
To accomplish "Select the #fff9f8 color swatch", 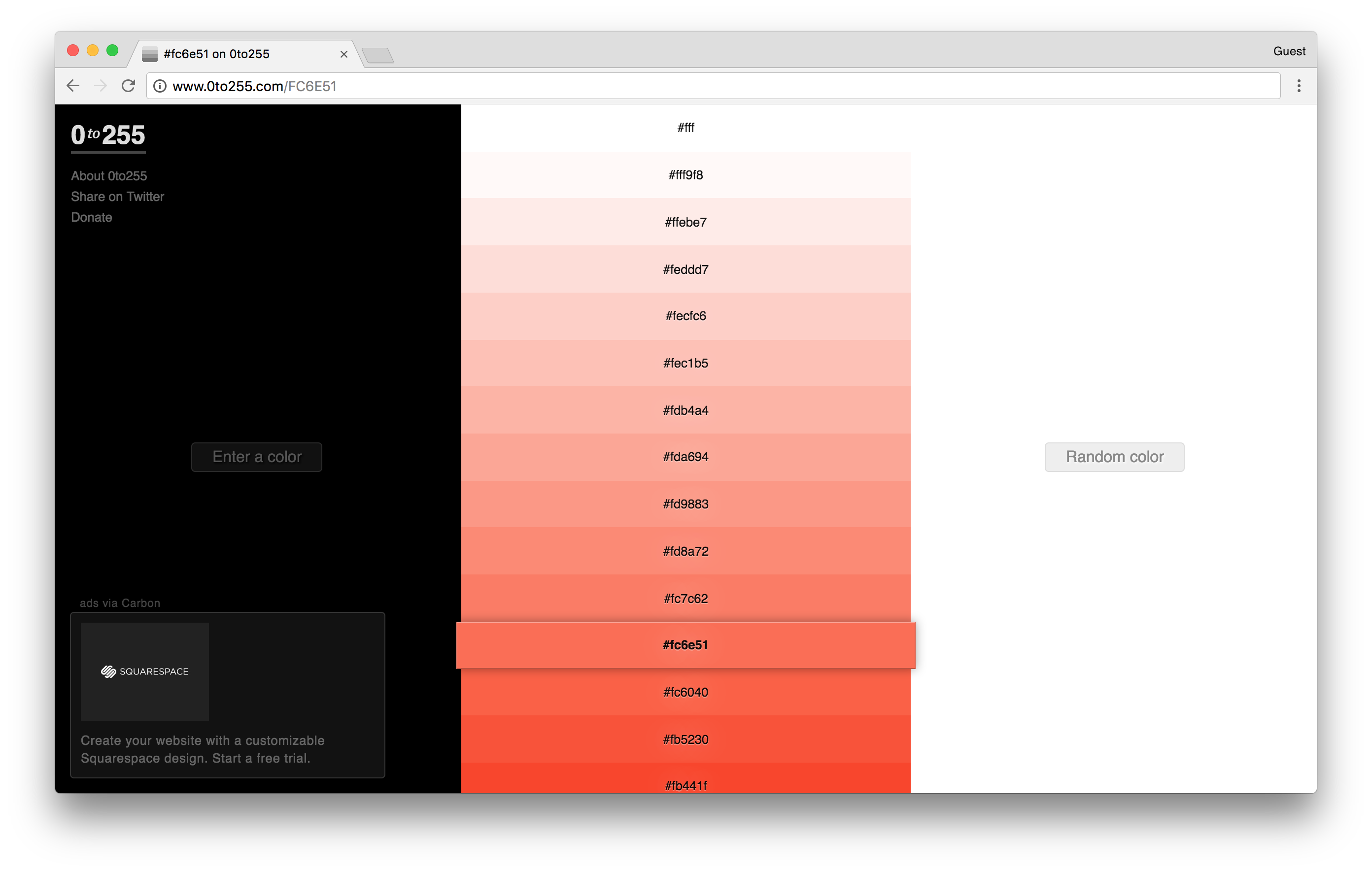I will click(686, 175).
